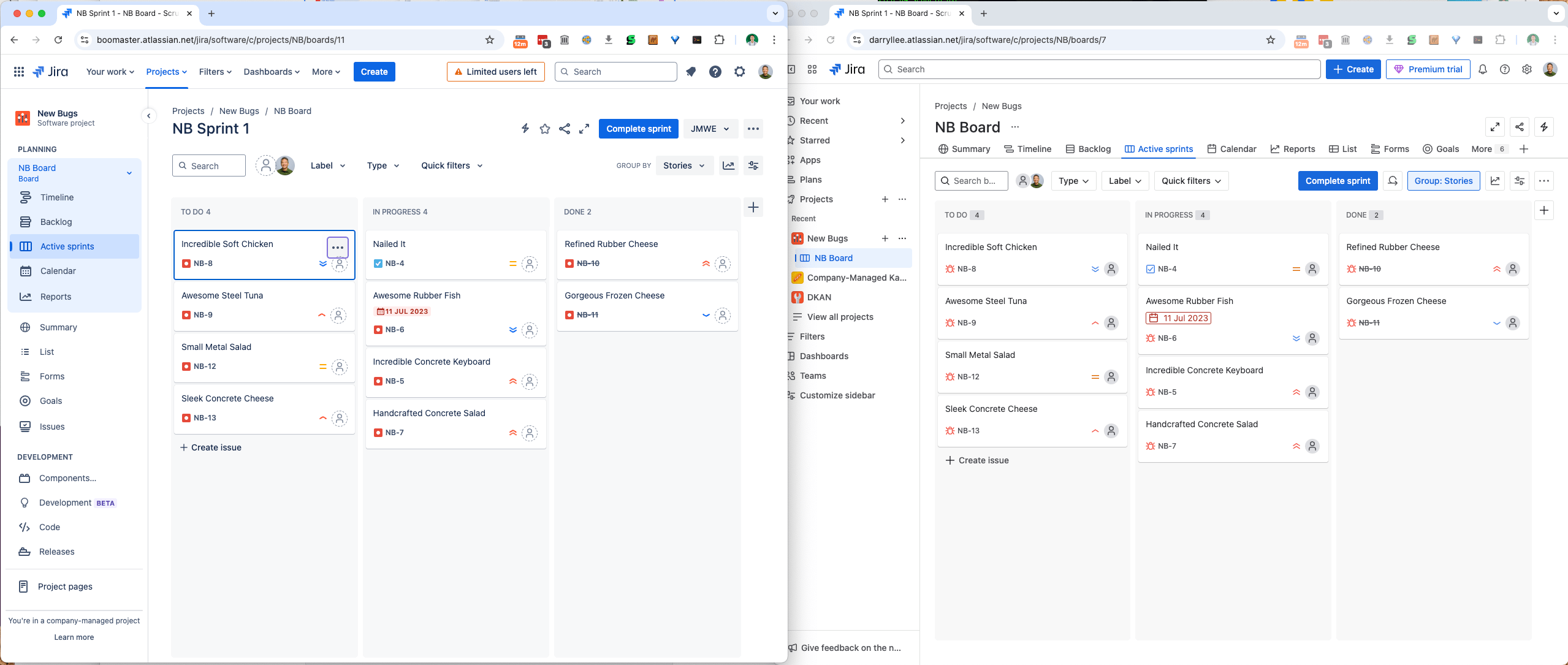
Task: Open the Jira app switcher grid icon
Action: 18,71
